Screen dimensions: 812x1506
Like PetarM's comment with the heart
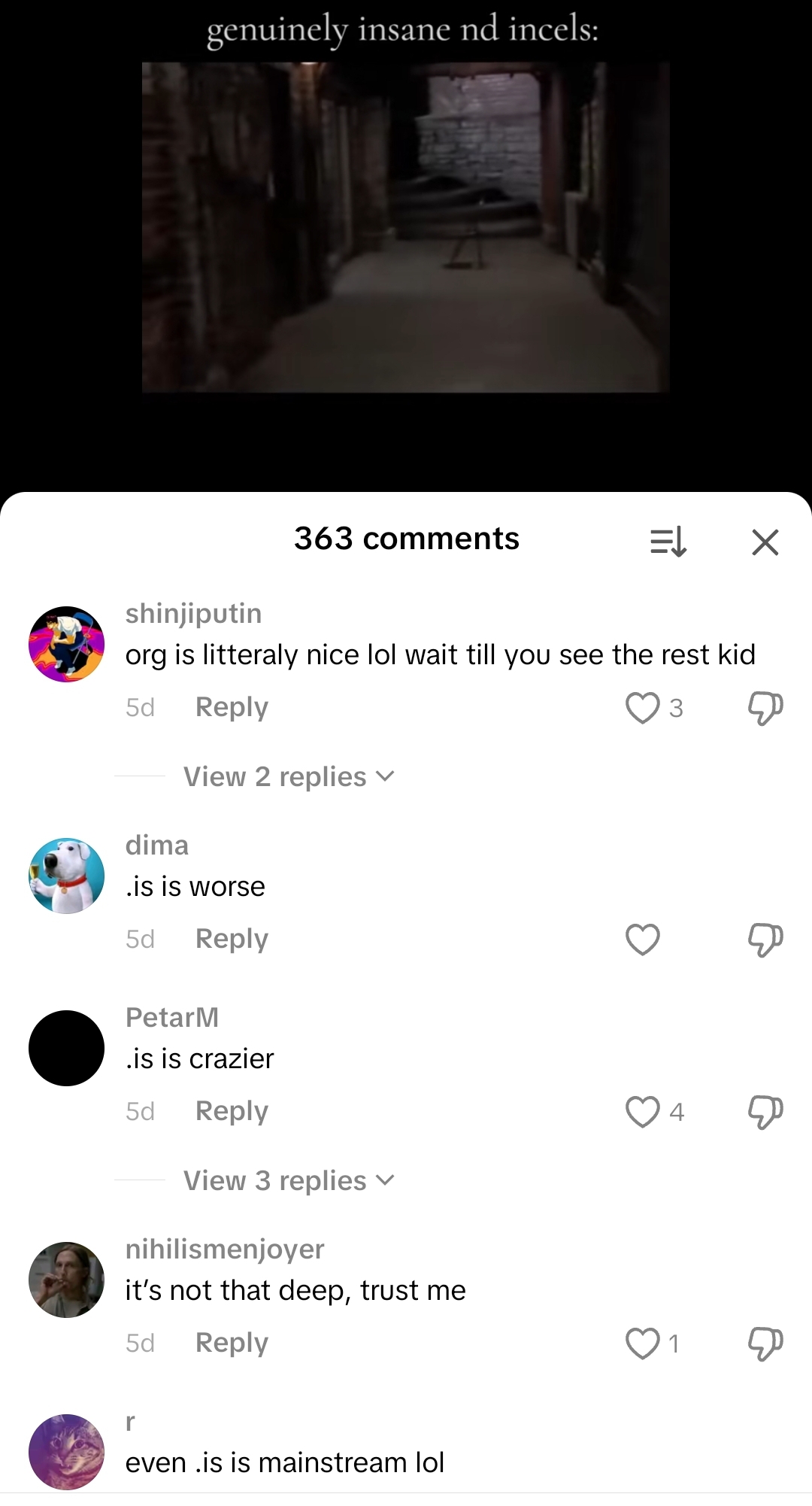(x=643, y=1112)
